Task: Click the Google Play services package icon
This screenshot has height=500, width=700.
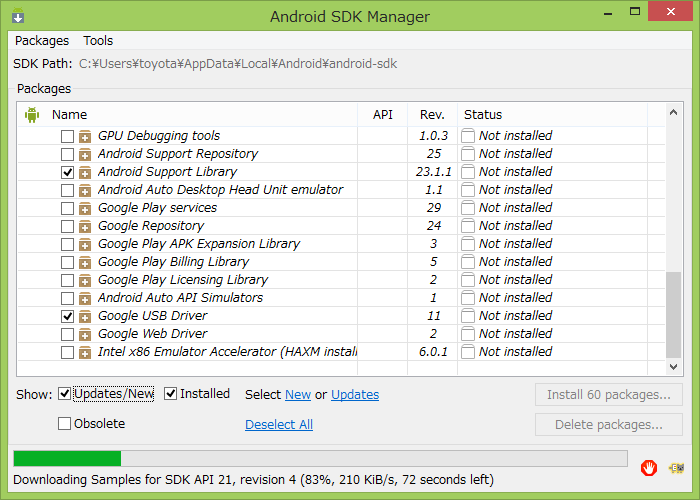Action: click(85, 208)
